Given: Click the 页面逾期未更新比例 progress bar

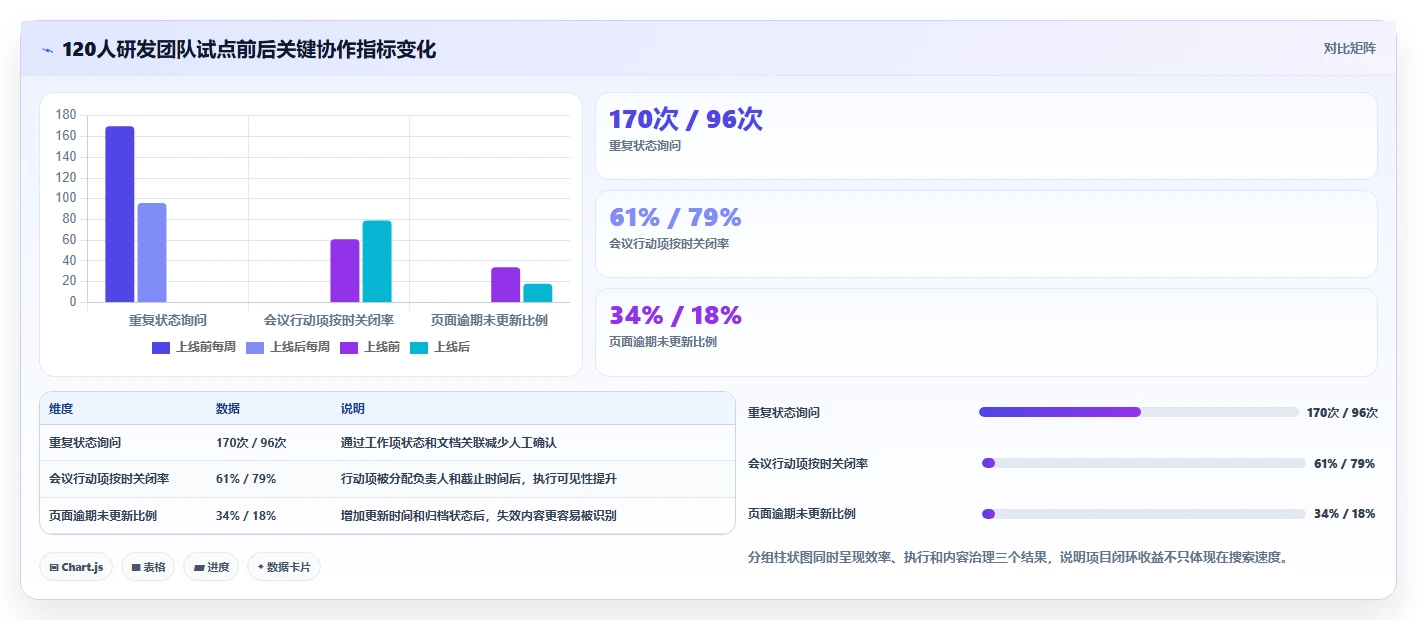Looking at the screenshot, I should point(1144,514).
